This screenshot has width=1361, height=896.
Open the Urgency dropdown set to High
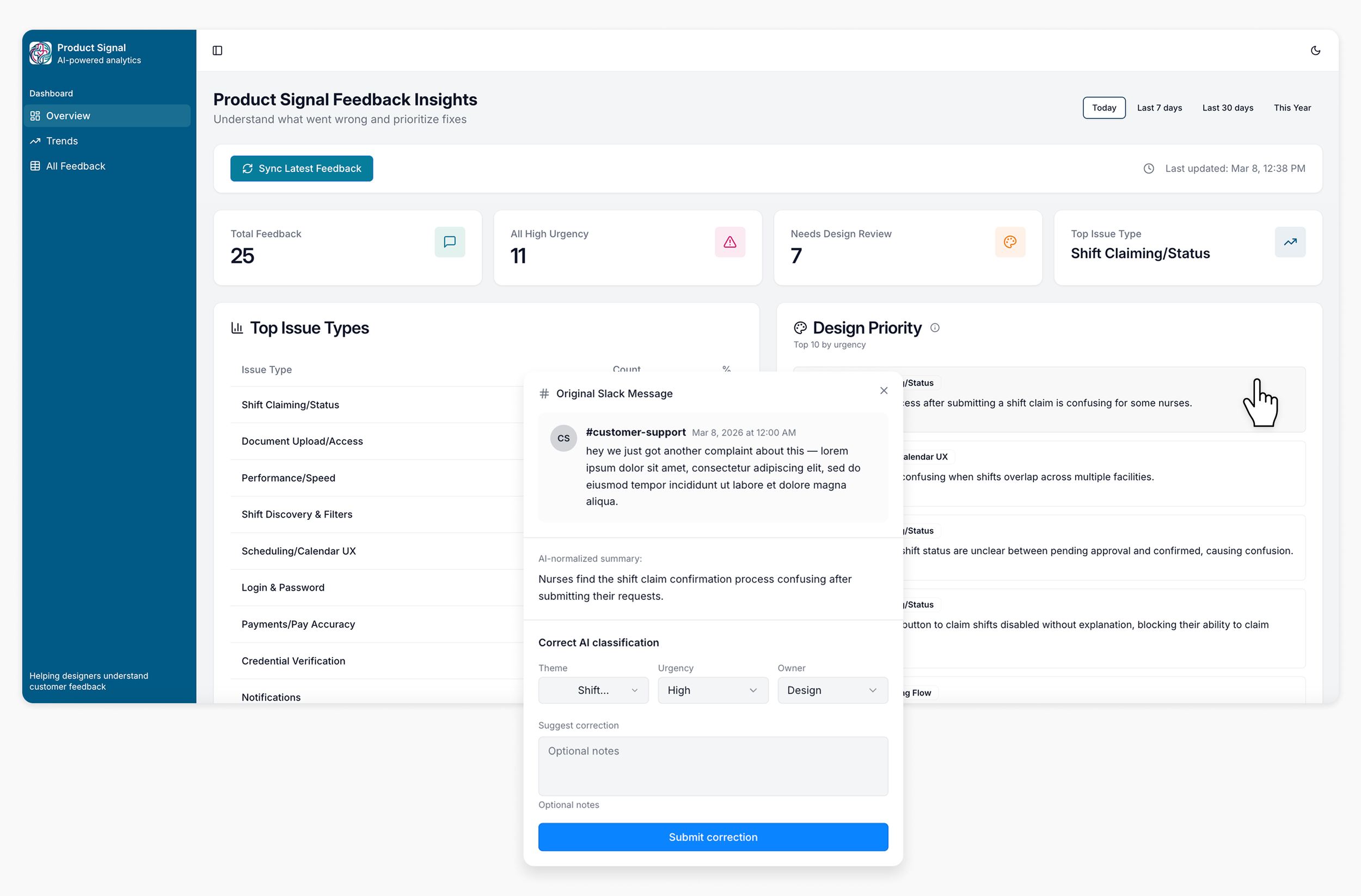coord(713,690)
